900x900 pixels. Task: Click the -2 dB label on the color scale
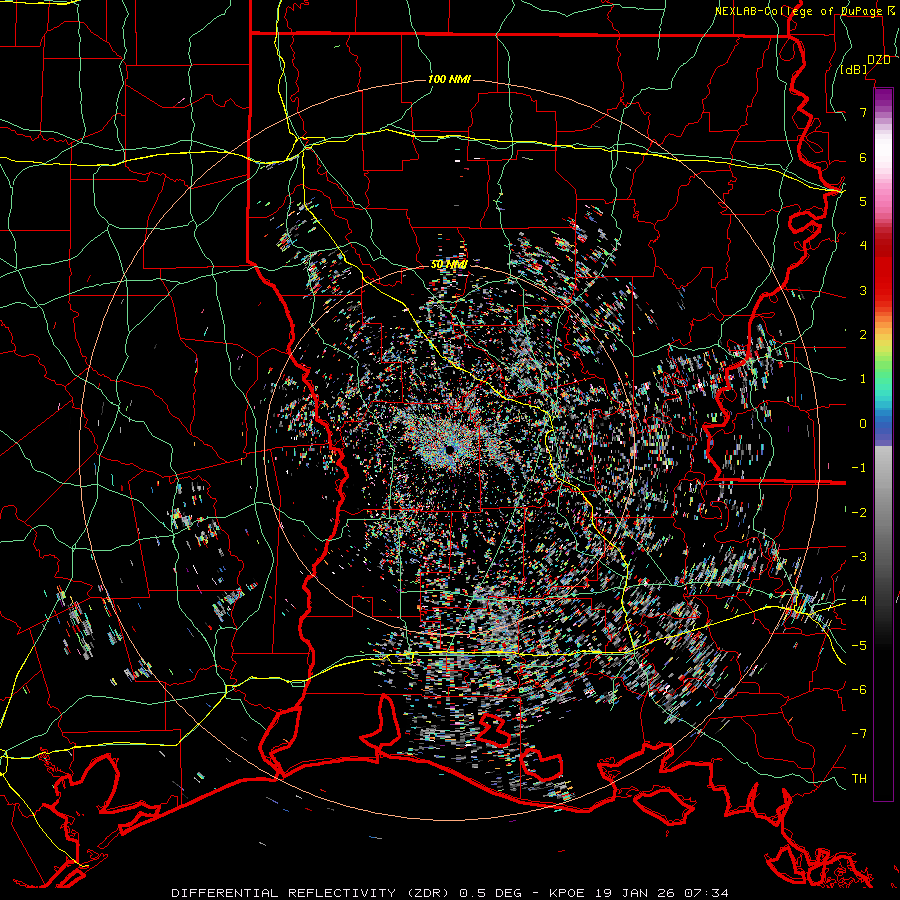click(859, 513)
